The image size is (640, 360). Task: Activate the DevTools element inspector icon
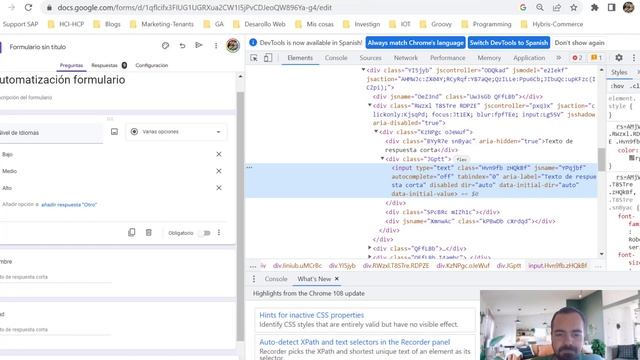pyautogui.click(x=254, y=58)
